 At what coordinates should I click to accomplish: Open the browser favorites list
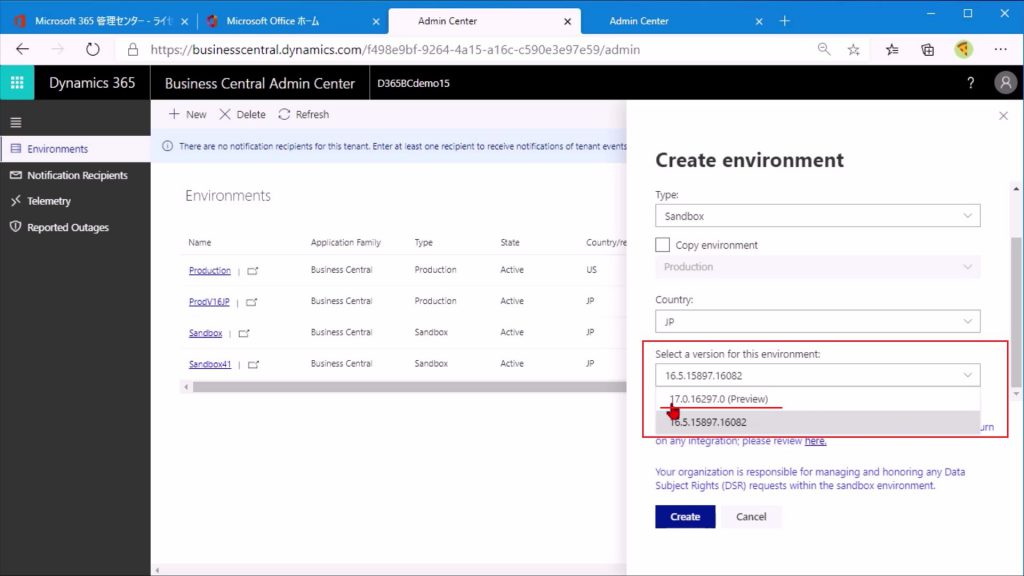click(892, 50)
